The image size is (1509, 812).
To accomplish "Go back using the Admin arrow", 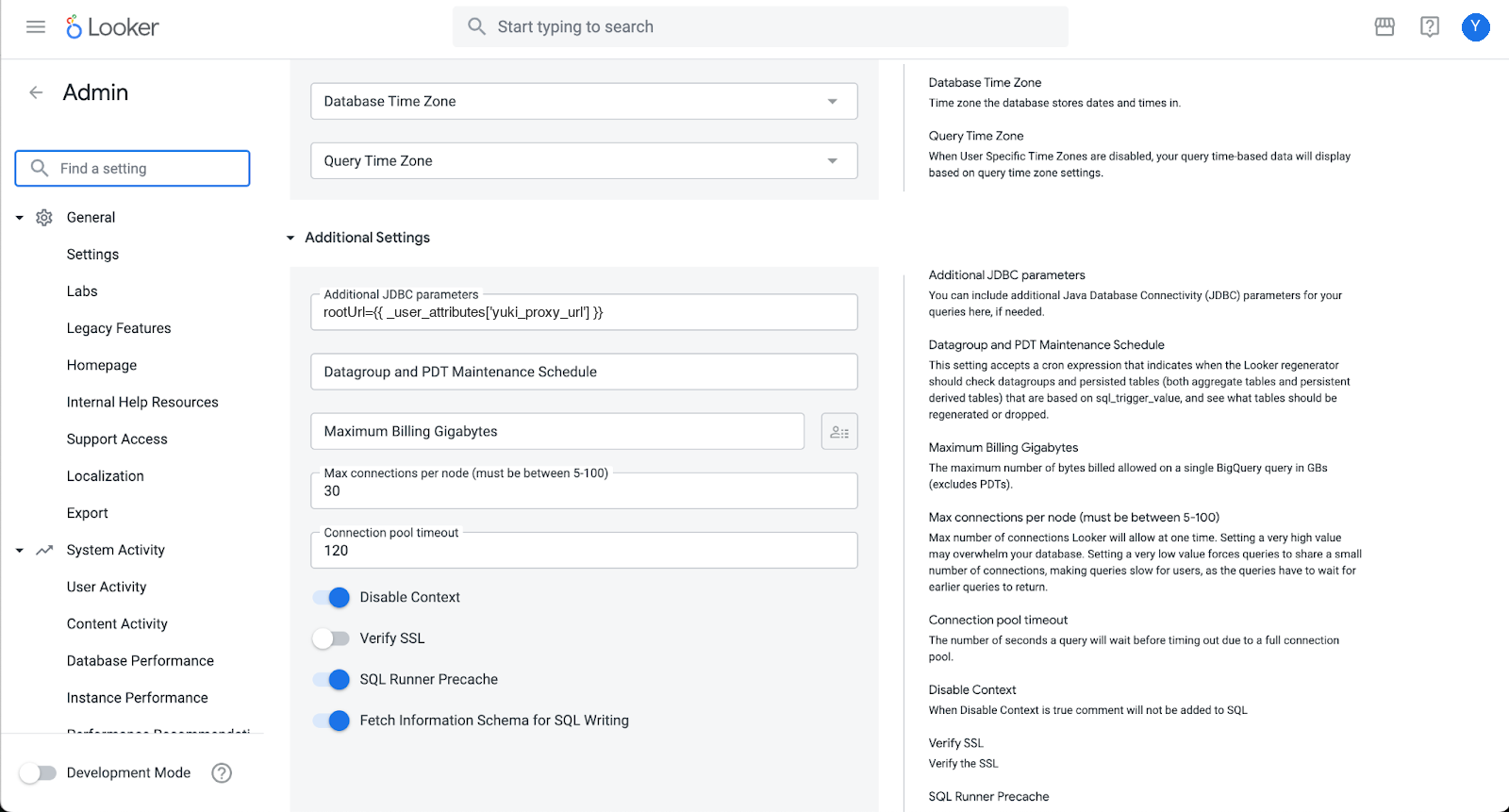I will [x=36, y=92].
